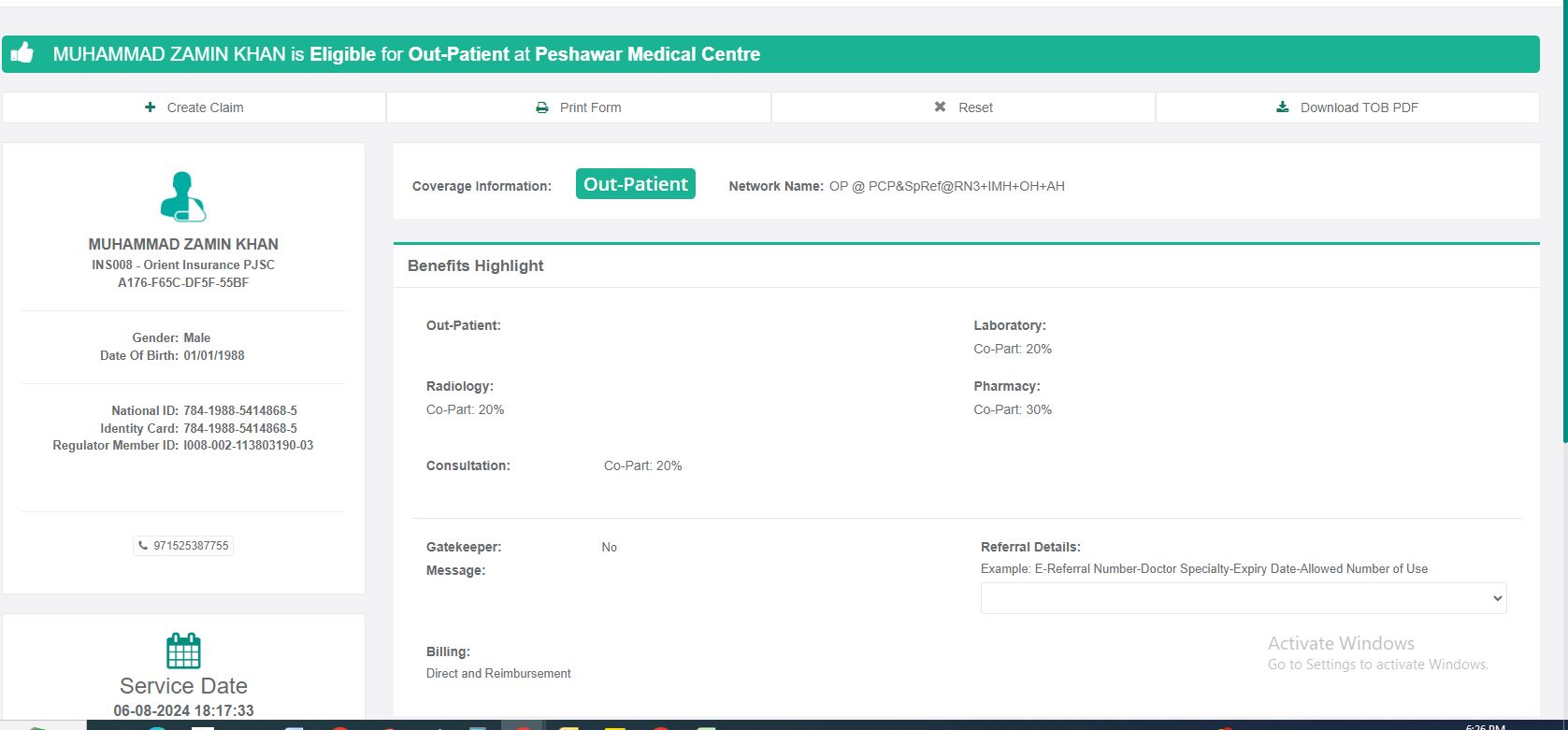Click the Benefits Highlight section header
The image size is (1568, 730).
(x=476, y=265)
